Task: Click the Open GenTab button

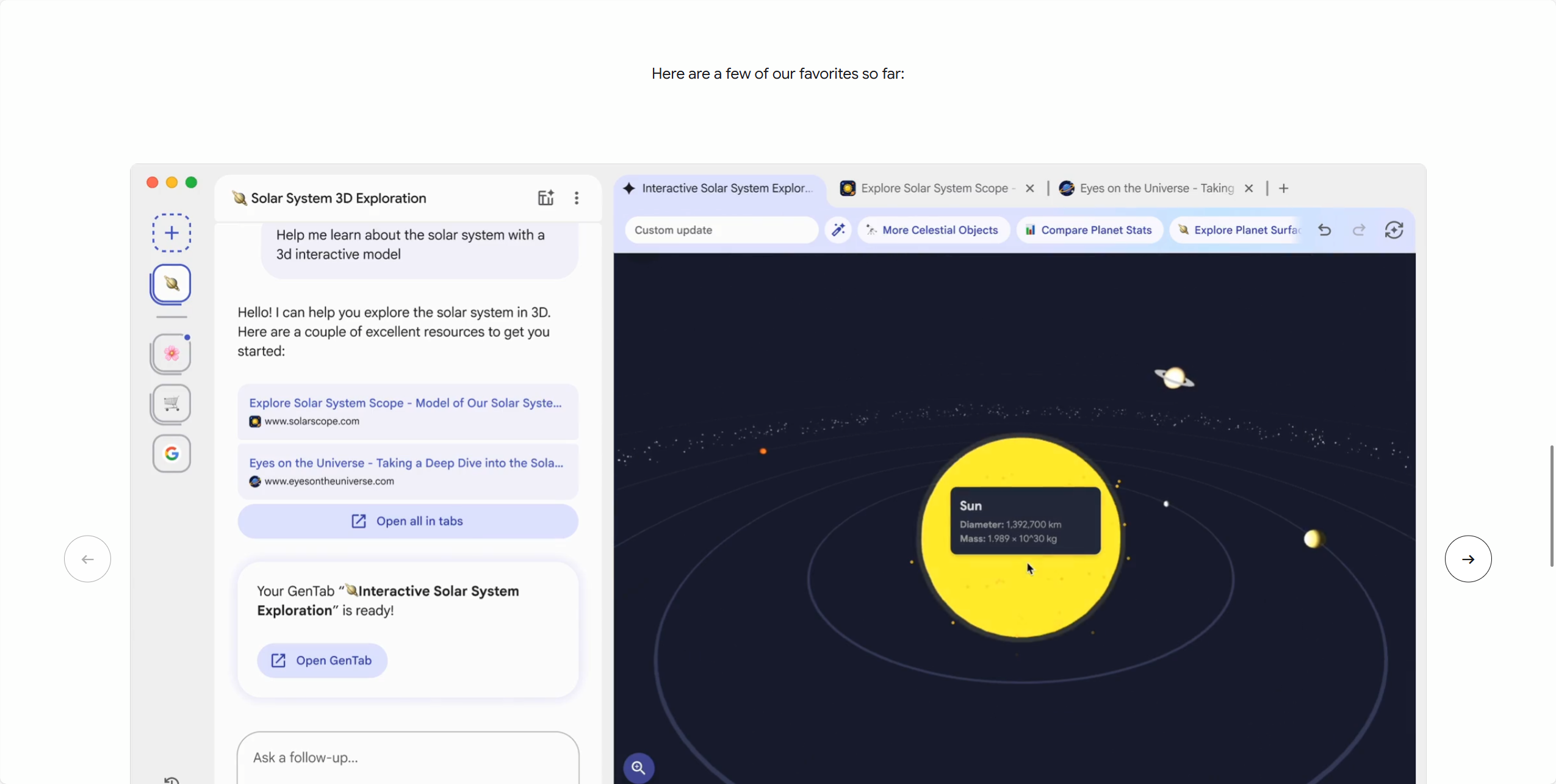Action: [x=322, y=660]
